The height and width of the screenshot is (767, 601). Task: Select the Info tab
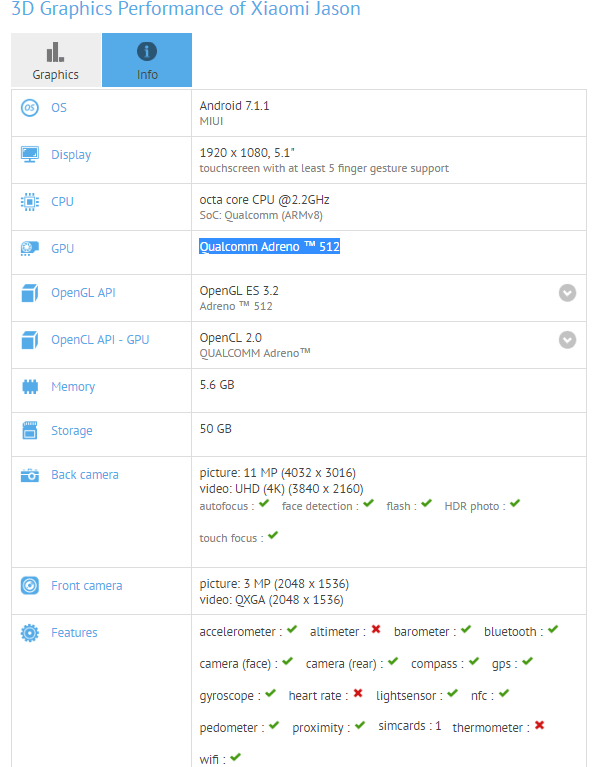click(147, 60)
